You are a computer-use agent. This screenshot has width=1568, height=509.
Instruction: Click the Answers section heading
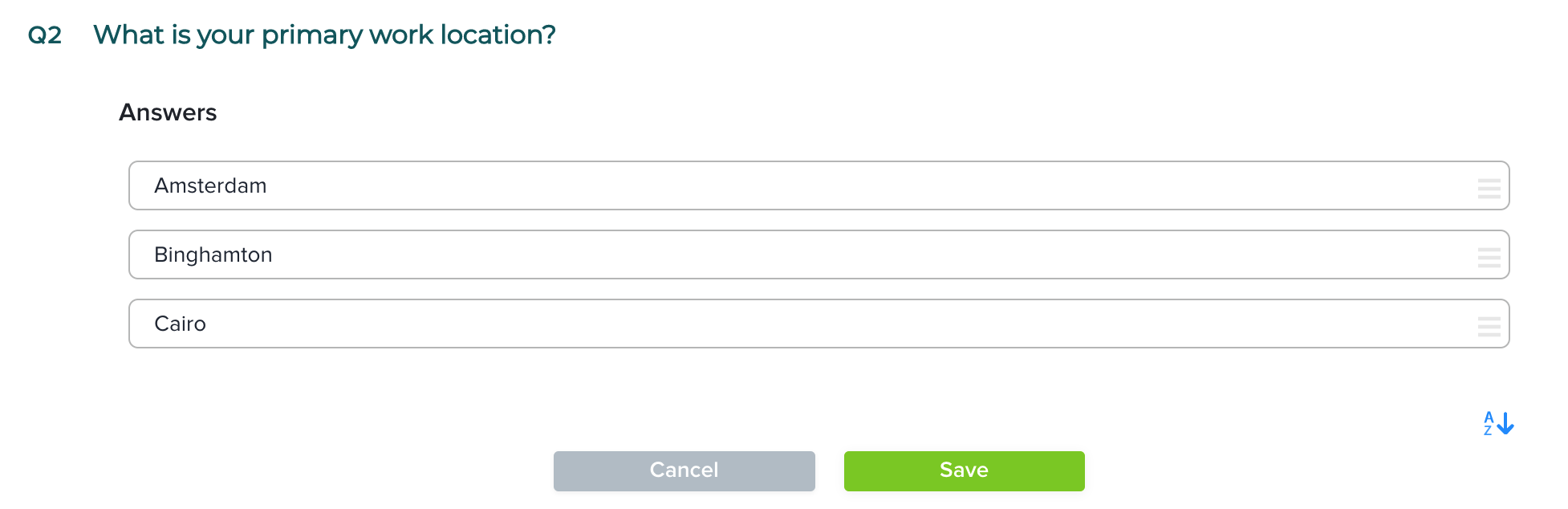[x=168, y=112]
